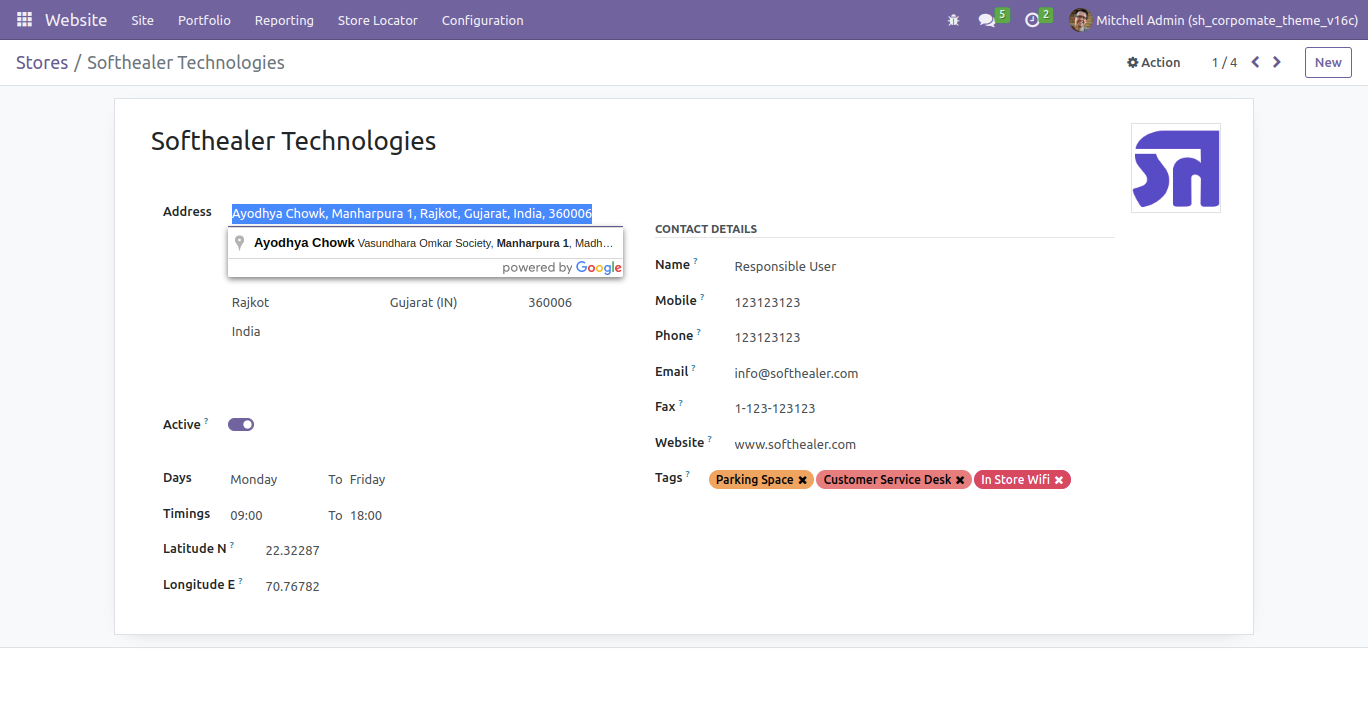Select the Ayodhya Chowk address suggestion
The height and width of the screenshot is (710, 1368).
[426, 243]
